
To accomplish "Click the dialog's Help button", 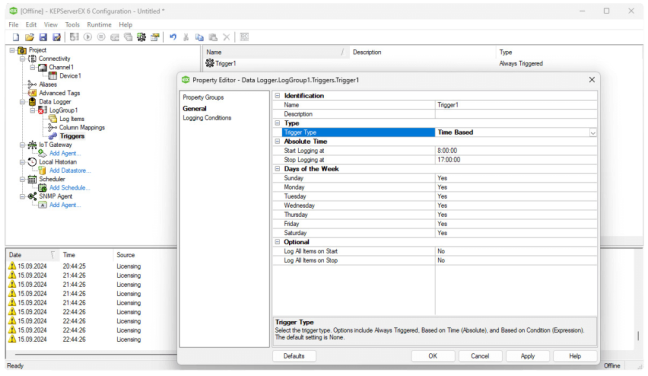I will (575, 356).
